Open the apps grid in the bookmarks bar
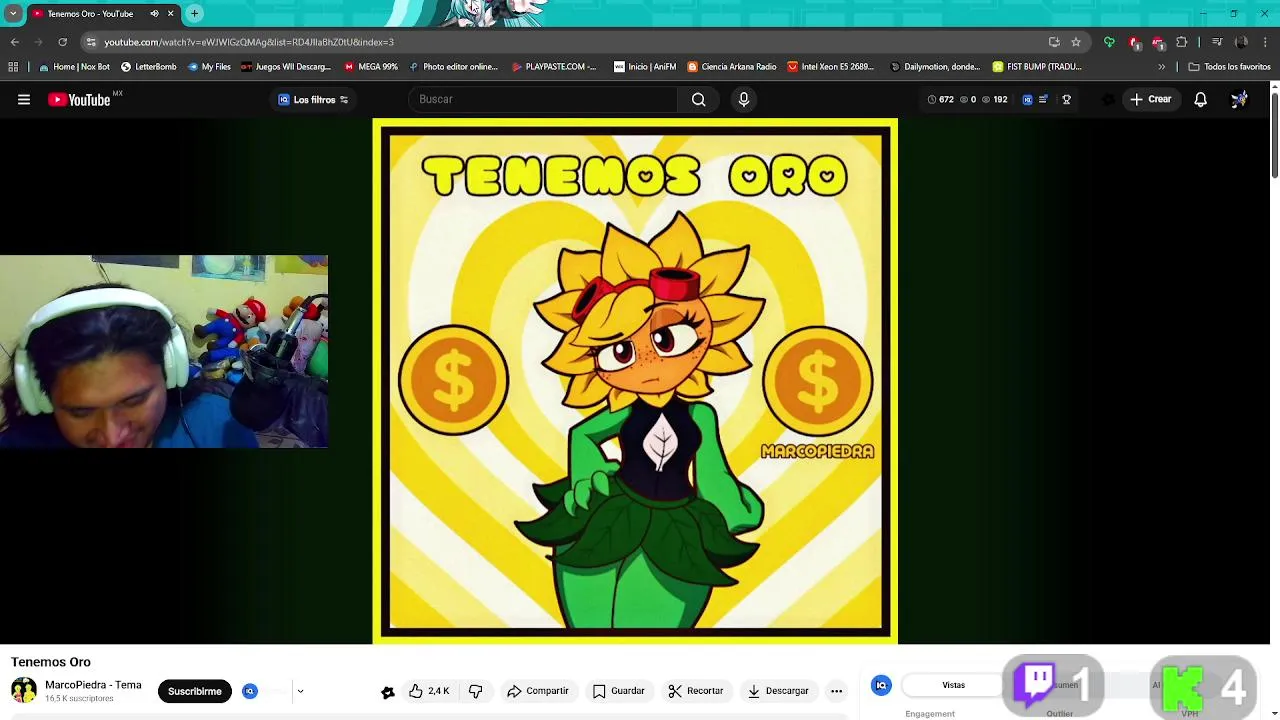1280x720 pixels. (x=13, y=67)
